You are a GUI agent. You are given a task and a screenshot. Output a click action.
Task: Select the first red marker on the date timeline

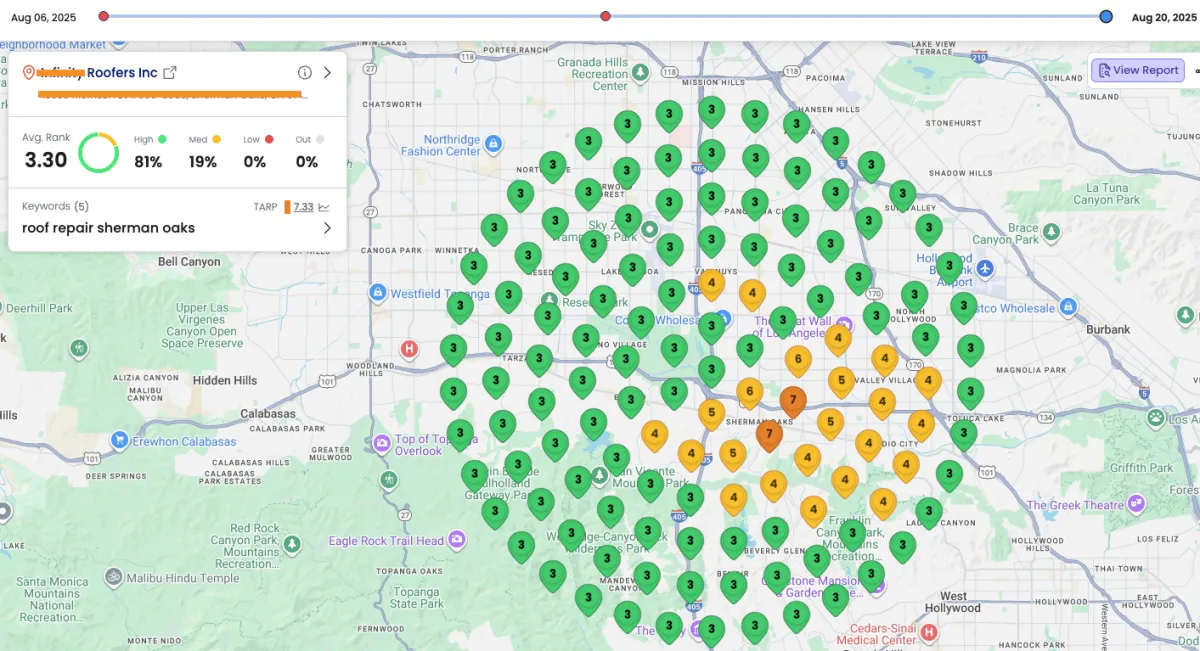tap(104, 16)
